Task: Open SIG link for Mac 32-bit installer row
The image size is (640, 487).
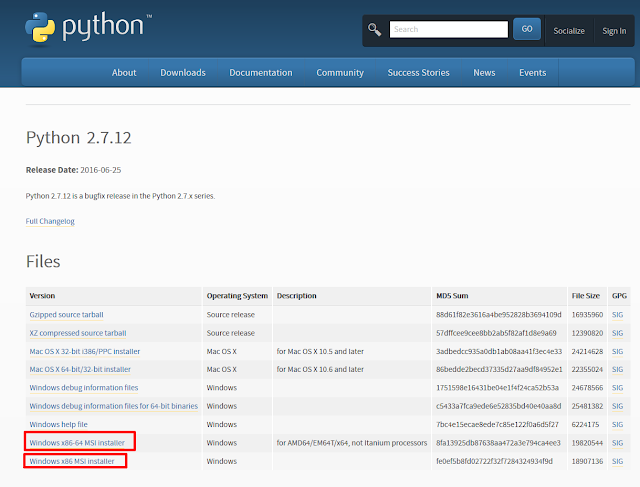Action: (617, 351)
